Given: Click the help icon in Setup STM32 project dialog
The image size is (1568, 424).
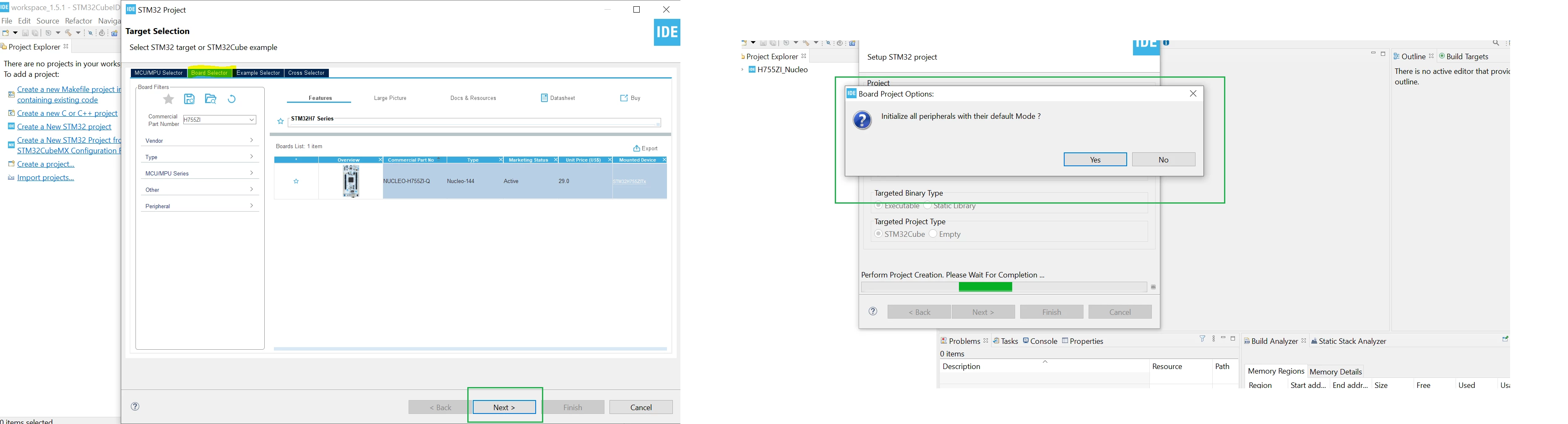Looking at the screenshot, I should pos(873,311).
